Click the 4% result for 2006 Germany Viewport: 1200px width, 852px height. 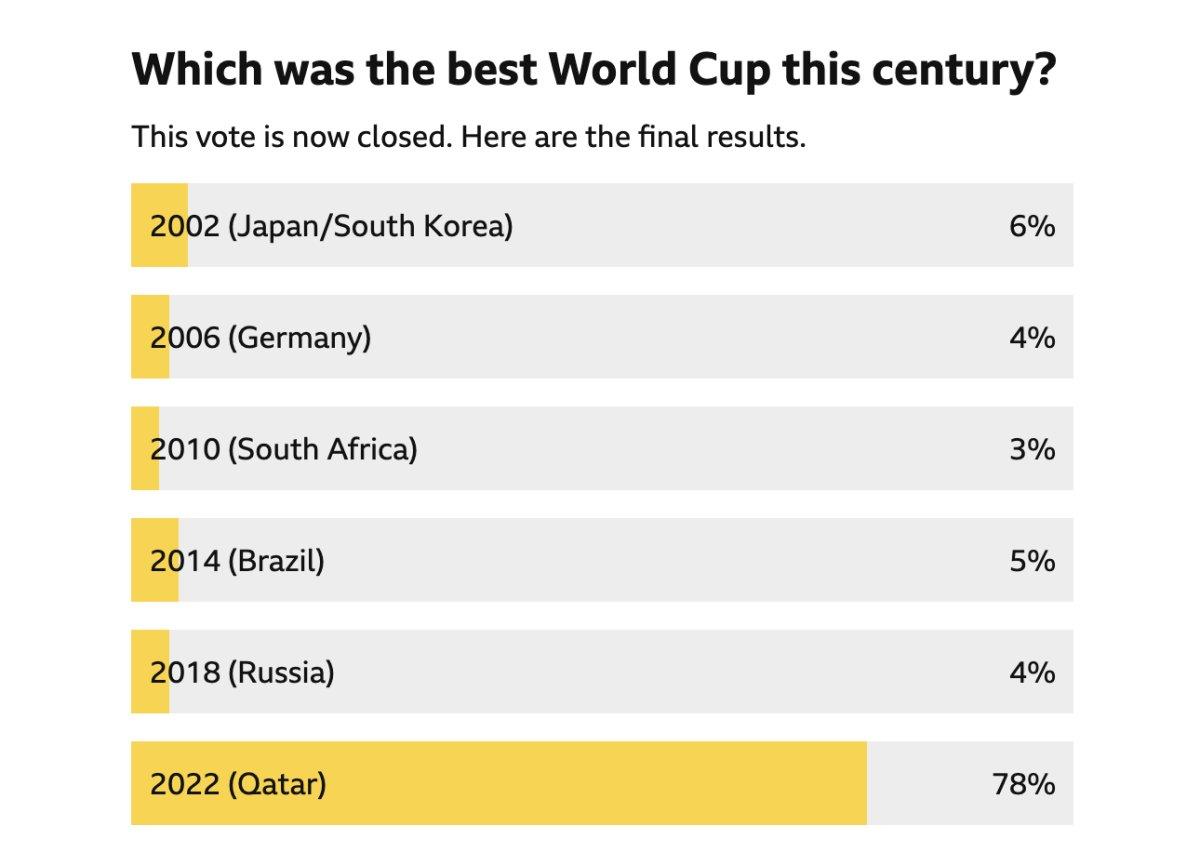(1032, 338)
